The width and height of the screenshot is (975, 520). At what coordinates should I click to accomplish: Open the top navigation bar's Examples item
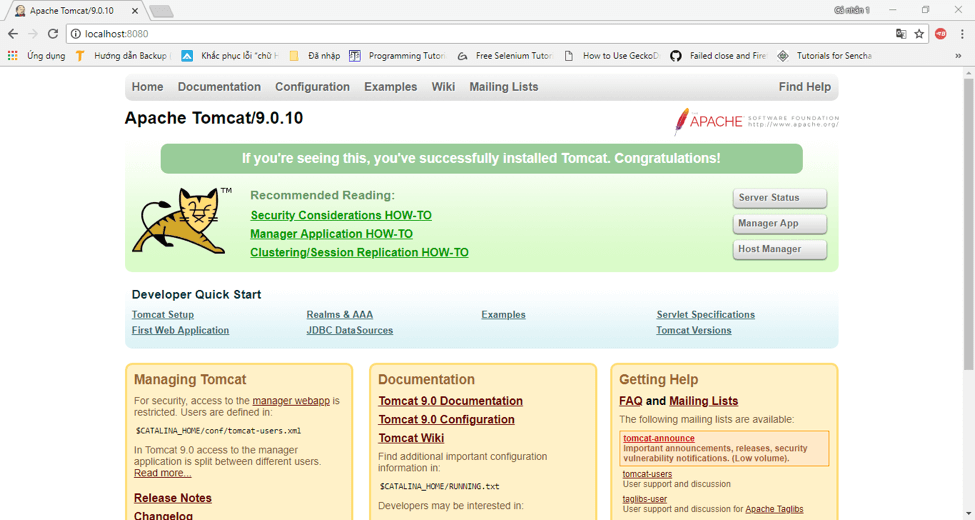tap(390, 87)
